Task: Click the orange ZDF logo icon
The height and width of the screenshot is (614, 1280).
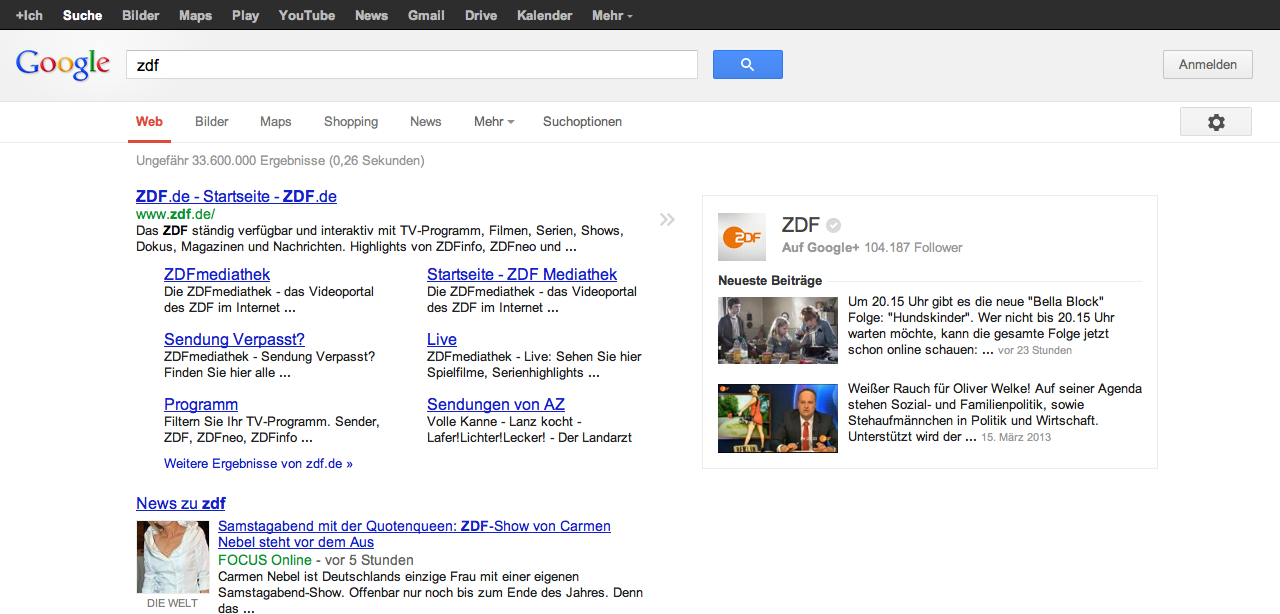Action: coord(742,237)
